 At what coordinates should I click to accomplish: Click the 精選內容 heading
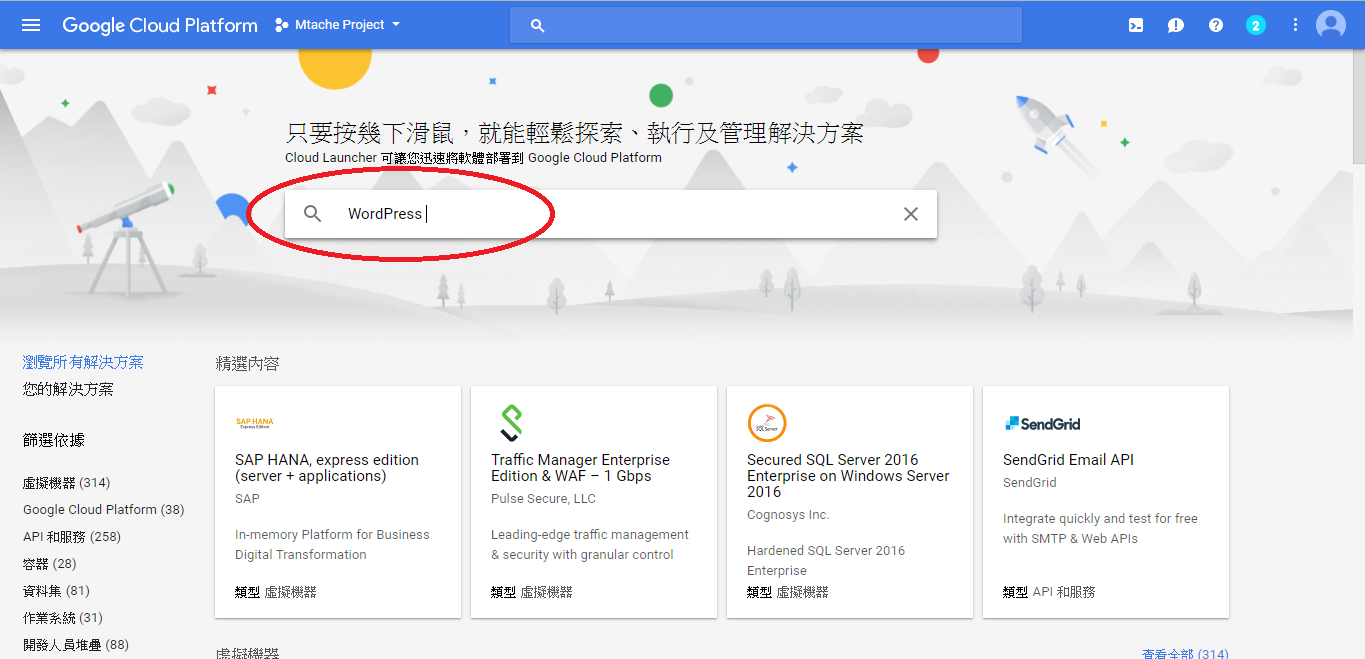coord(248,364)
